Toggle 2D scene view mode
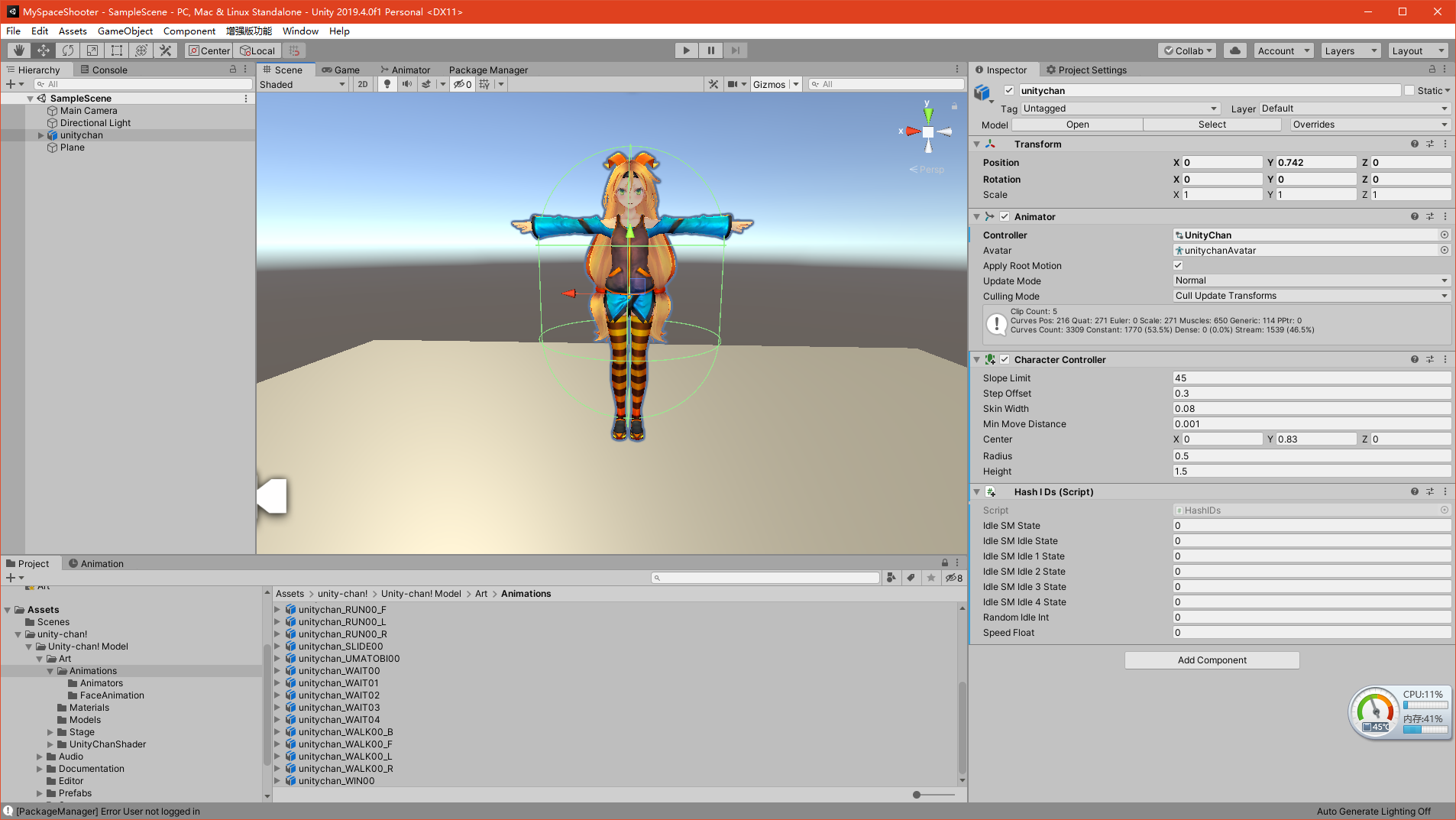 (363, 84)
